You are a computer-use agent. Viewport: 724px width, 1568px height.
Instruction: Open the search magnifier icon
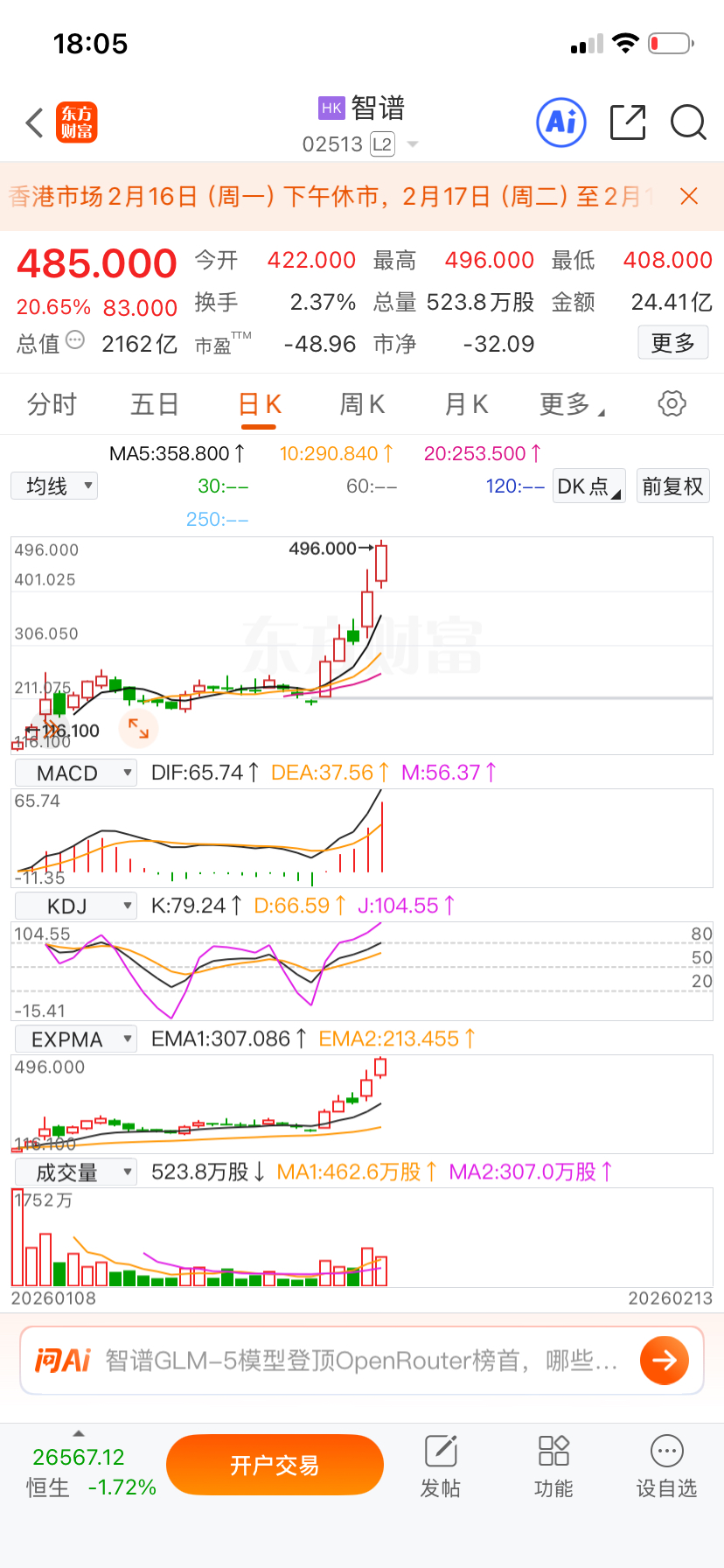coord(688,122)
